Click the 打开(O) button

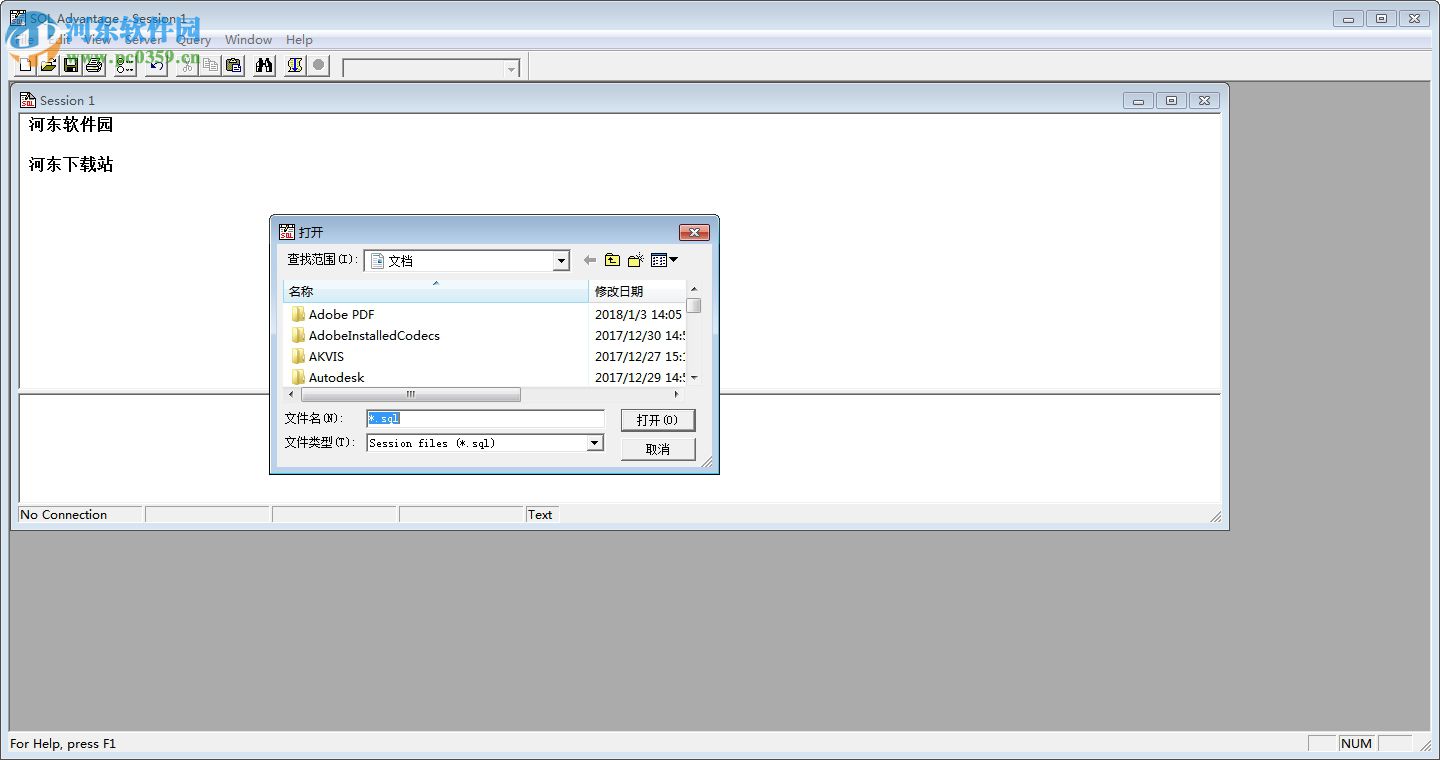pyautogui.click(x=657, y=419)
